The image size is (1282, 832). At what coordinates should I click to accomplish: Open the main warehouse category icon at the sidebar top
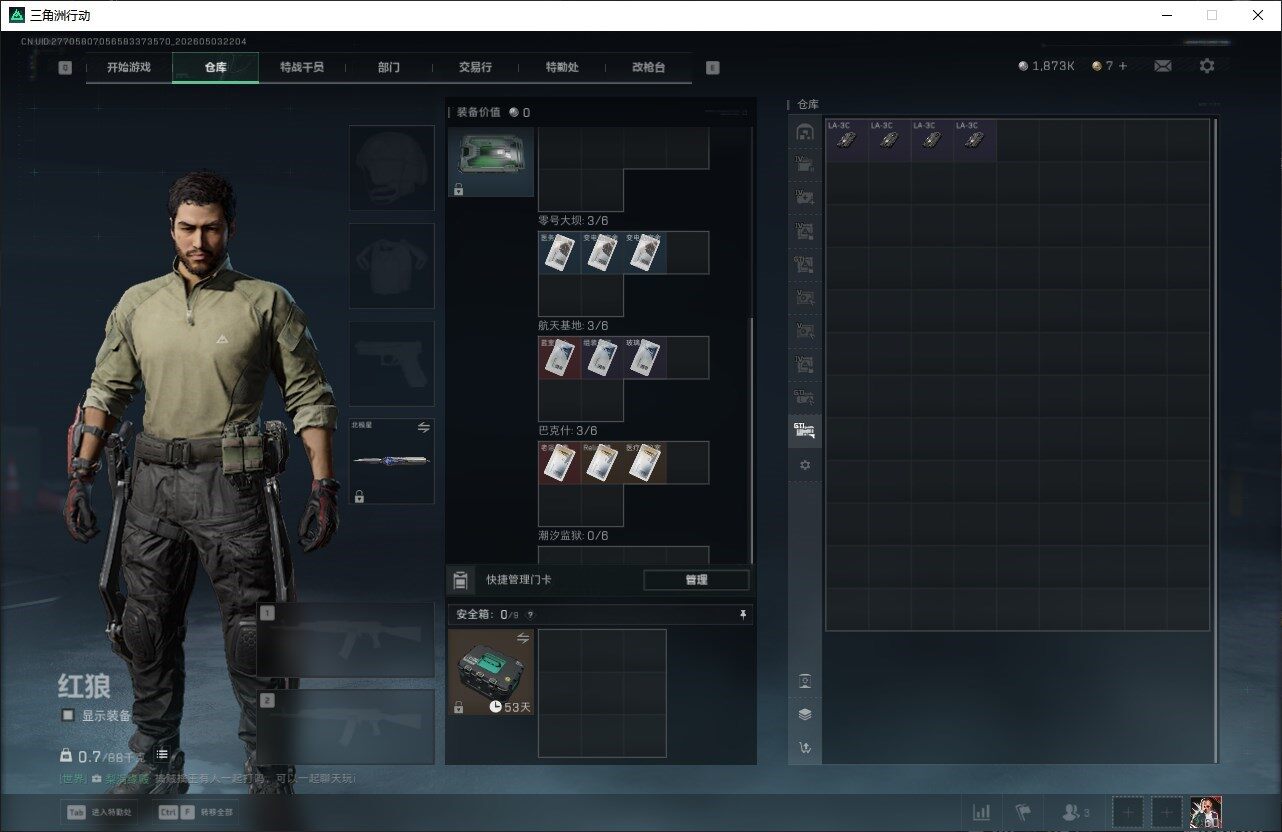point(805,132)
